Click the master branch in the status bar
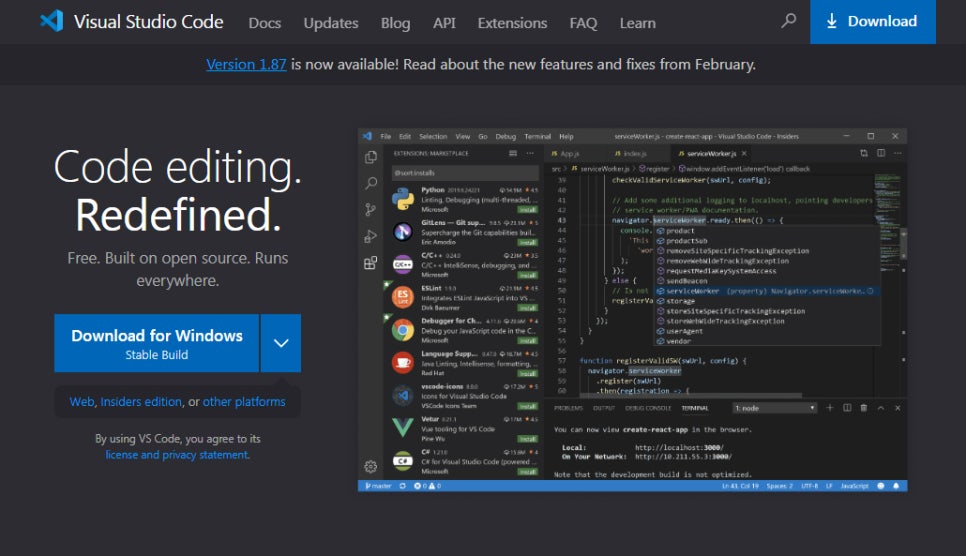966x556 pixels. (378, 486)
